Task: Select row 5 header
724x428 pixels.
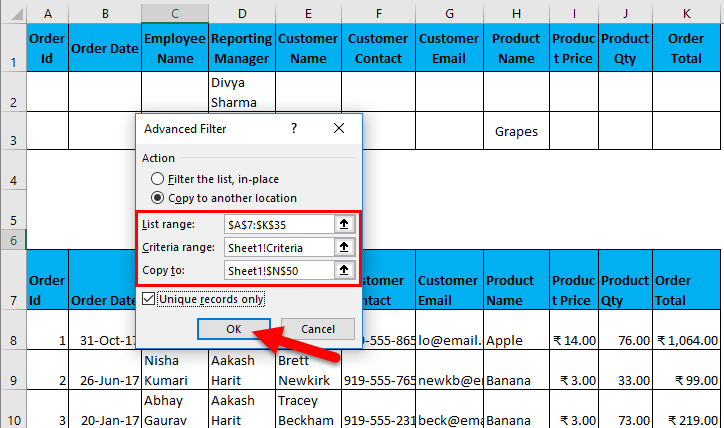Action: (x=13, y=209)
